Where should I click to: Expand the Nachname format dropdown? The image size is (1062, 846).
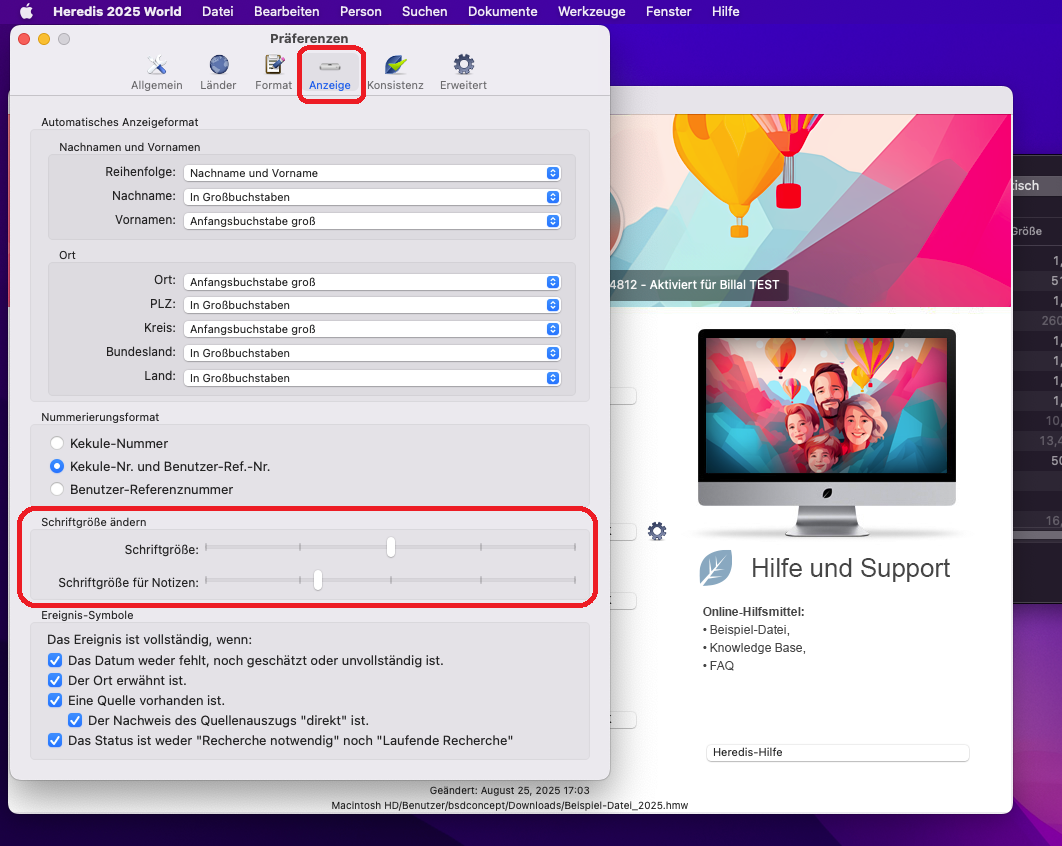(x=372, y=197)
